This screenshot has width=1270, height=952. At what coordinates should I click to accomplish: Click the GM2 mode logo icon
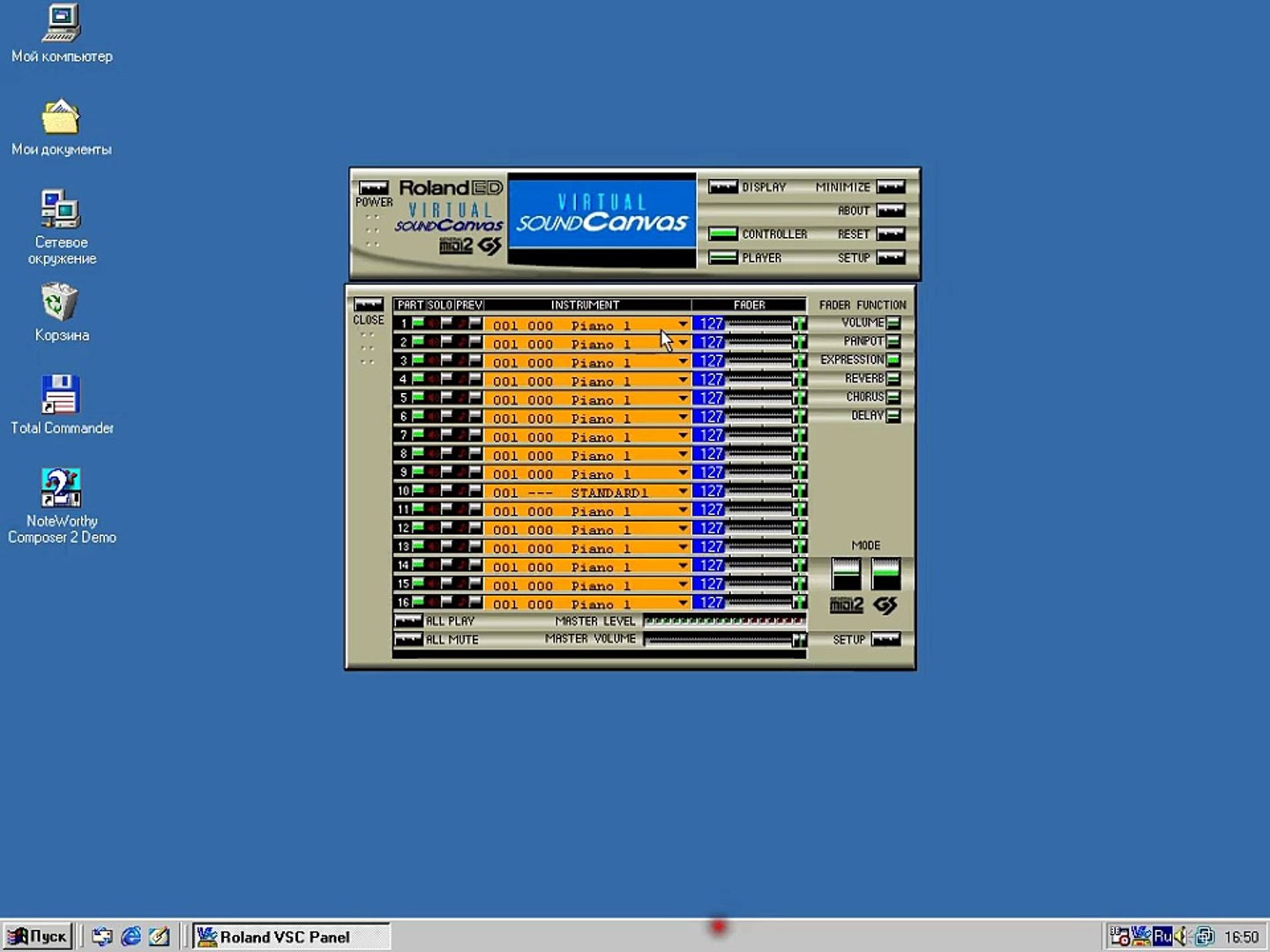pos(846,605)
